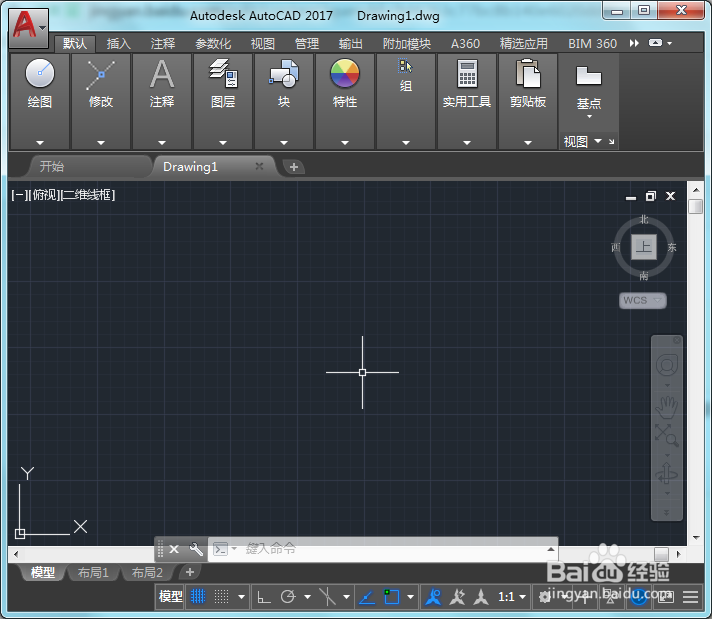
Task: Open the AutoCAD application menu button
Action: click(28, 27)
